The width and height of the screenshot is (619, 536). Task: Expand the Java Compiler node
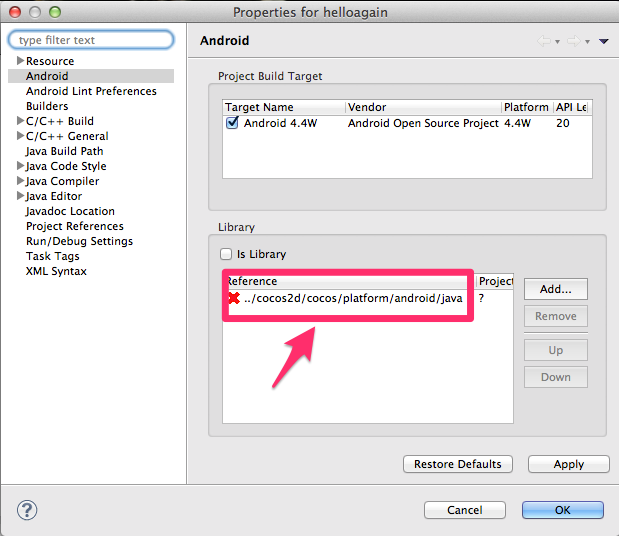[20, 180]
